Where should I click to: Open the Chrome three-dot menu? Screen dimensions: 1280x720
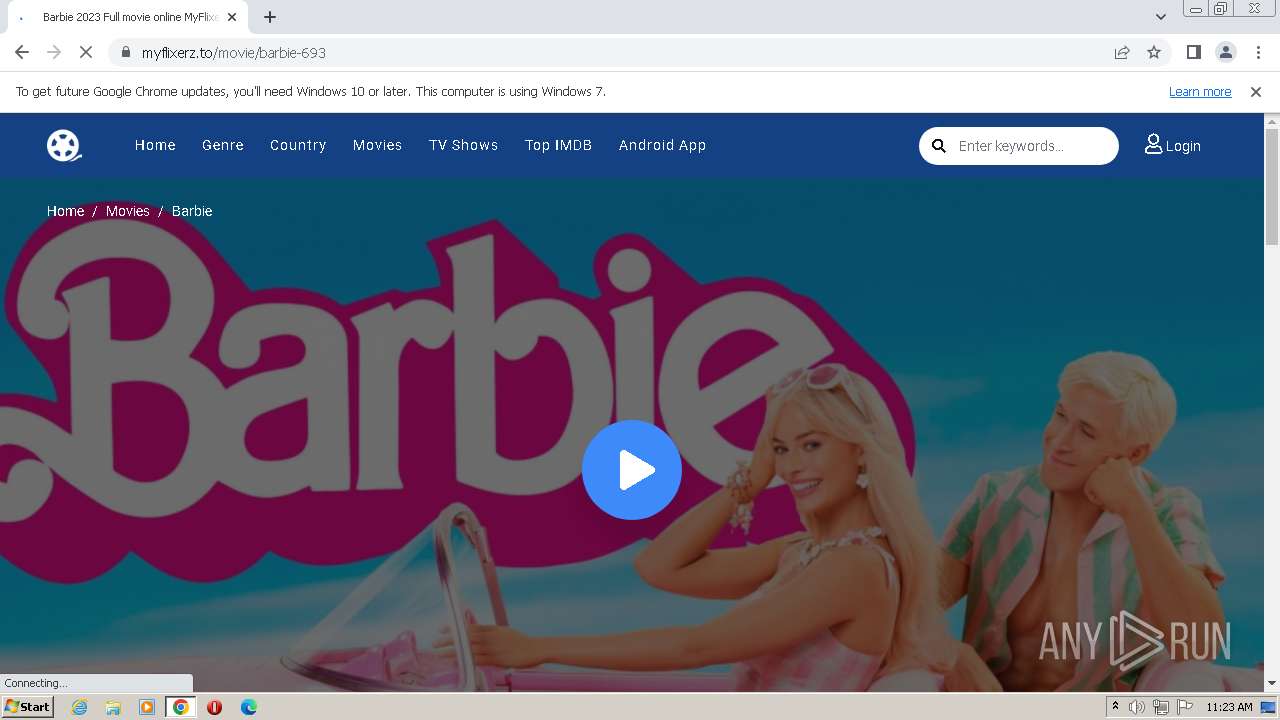point(1258,52)
